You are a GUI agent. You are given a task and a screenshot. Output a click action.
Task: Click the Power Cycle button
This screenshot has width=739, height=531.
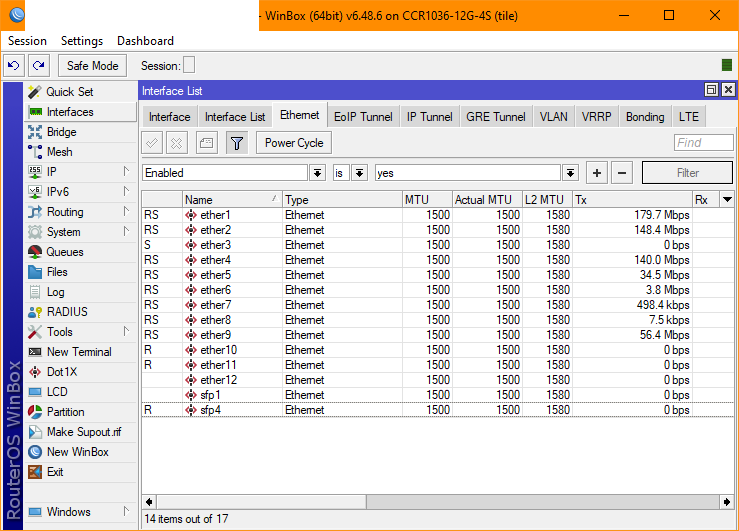[294, 143]
